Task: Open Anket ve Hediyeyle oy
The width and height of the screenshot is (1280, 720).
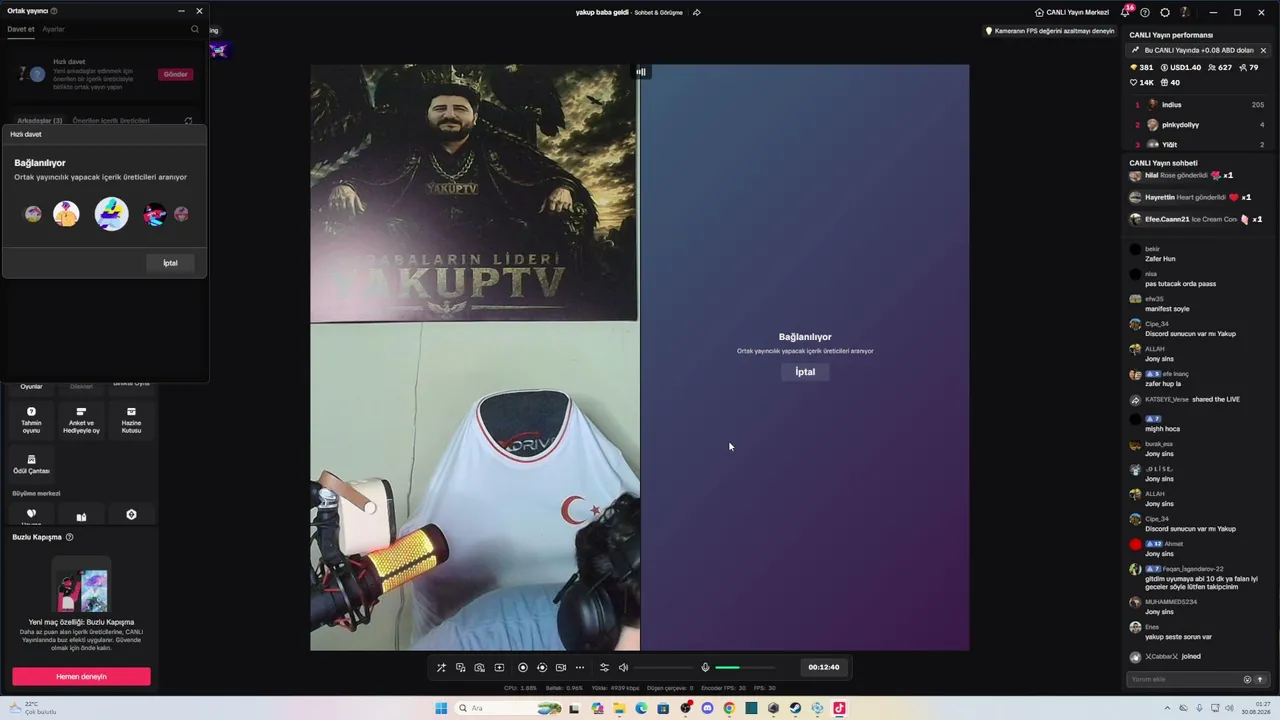Action: tap(81, 420)
